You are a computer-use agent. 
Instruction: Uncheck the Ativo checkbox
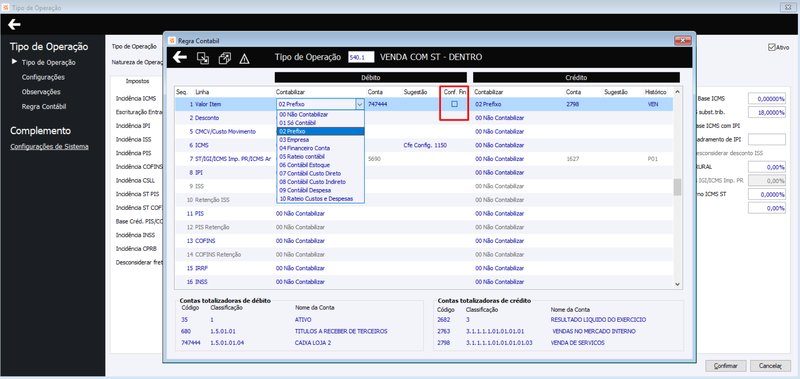click(771, 47)
